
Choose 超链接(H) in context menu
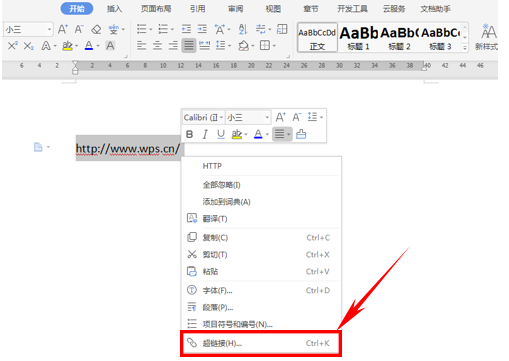click(x=261, y=343)
